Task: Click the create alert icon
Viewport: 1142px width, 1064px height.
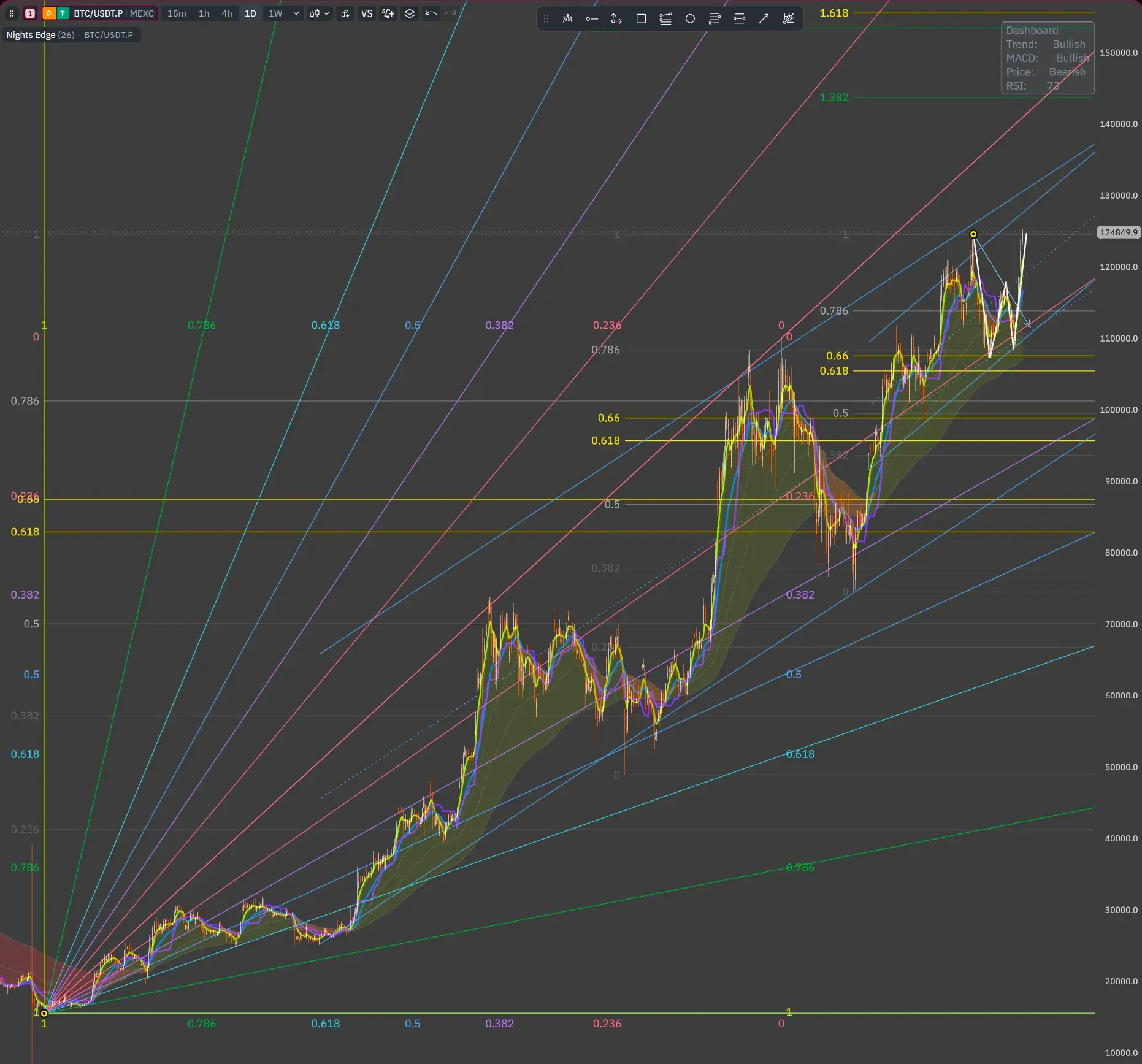Action: pyautogui.click(x=388, y=13)
